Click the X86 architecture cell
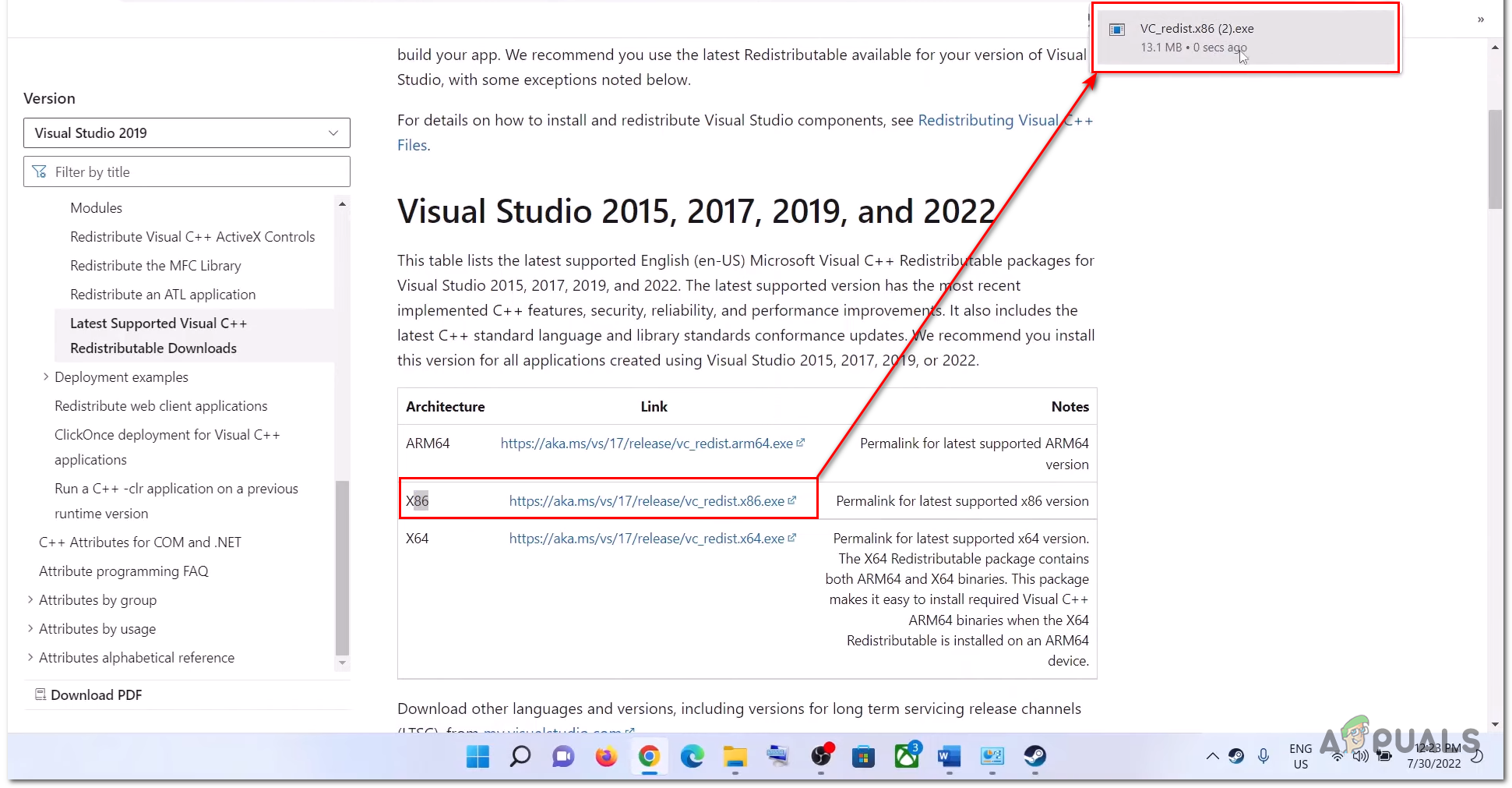The height and width of the screenshot is (788, 1512). click(418, 501)
